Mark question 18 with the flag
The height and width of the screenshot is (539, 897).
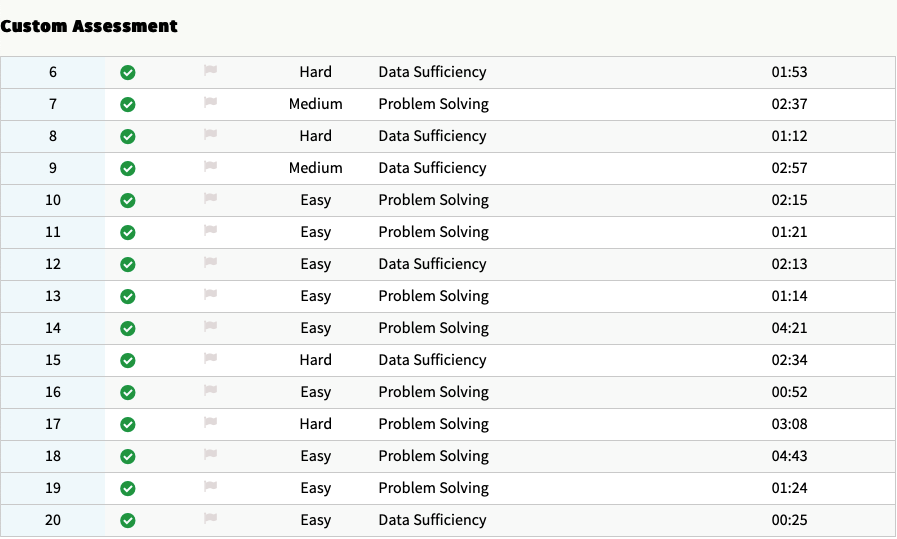click(210, 455)
